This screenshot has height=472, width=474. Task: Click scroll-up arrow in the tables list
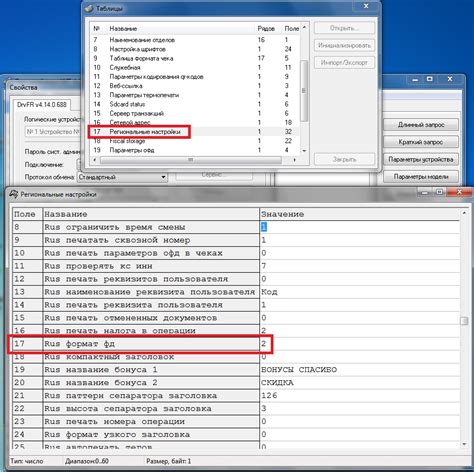[x=304, y=27]
